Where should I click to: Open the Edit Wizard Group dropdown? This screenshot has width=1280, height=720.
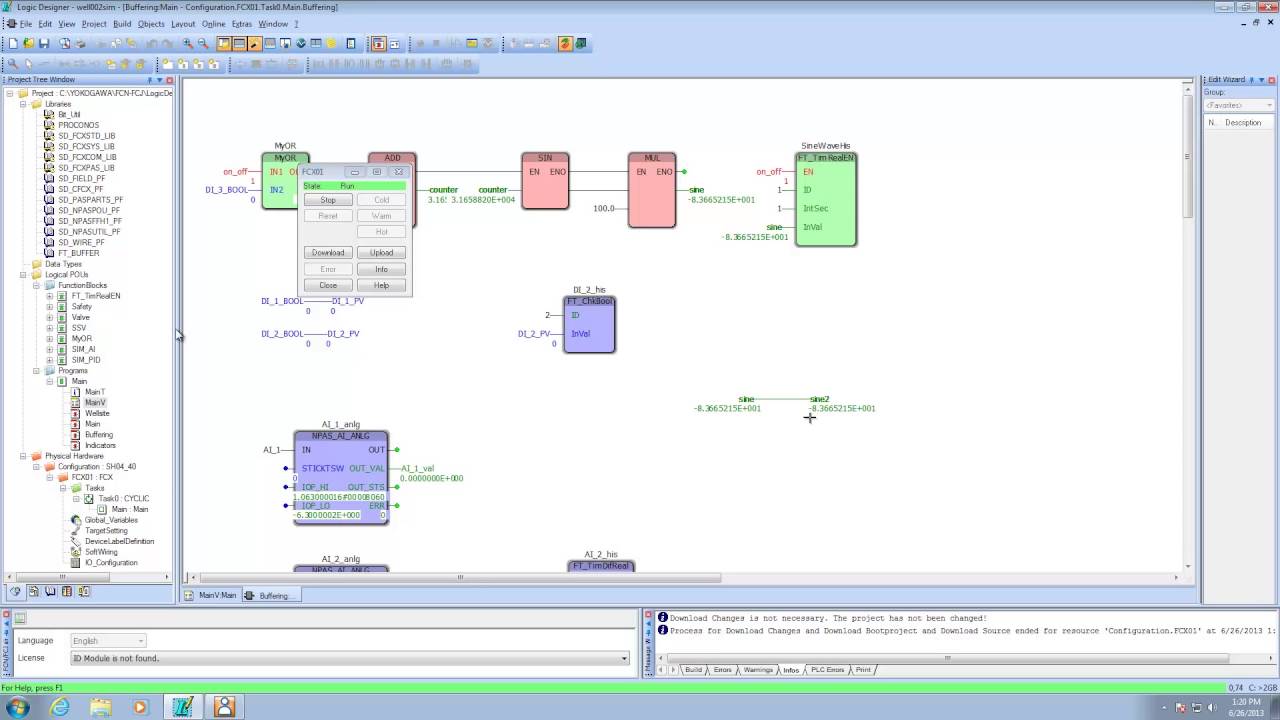[x=1240, y=105]
